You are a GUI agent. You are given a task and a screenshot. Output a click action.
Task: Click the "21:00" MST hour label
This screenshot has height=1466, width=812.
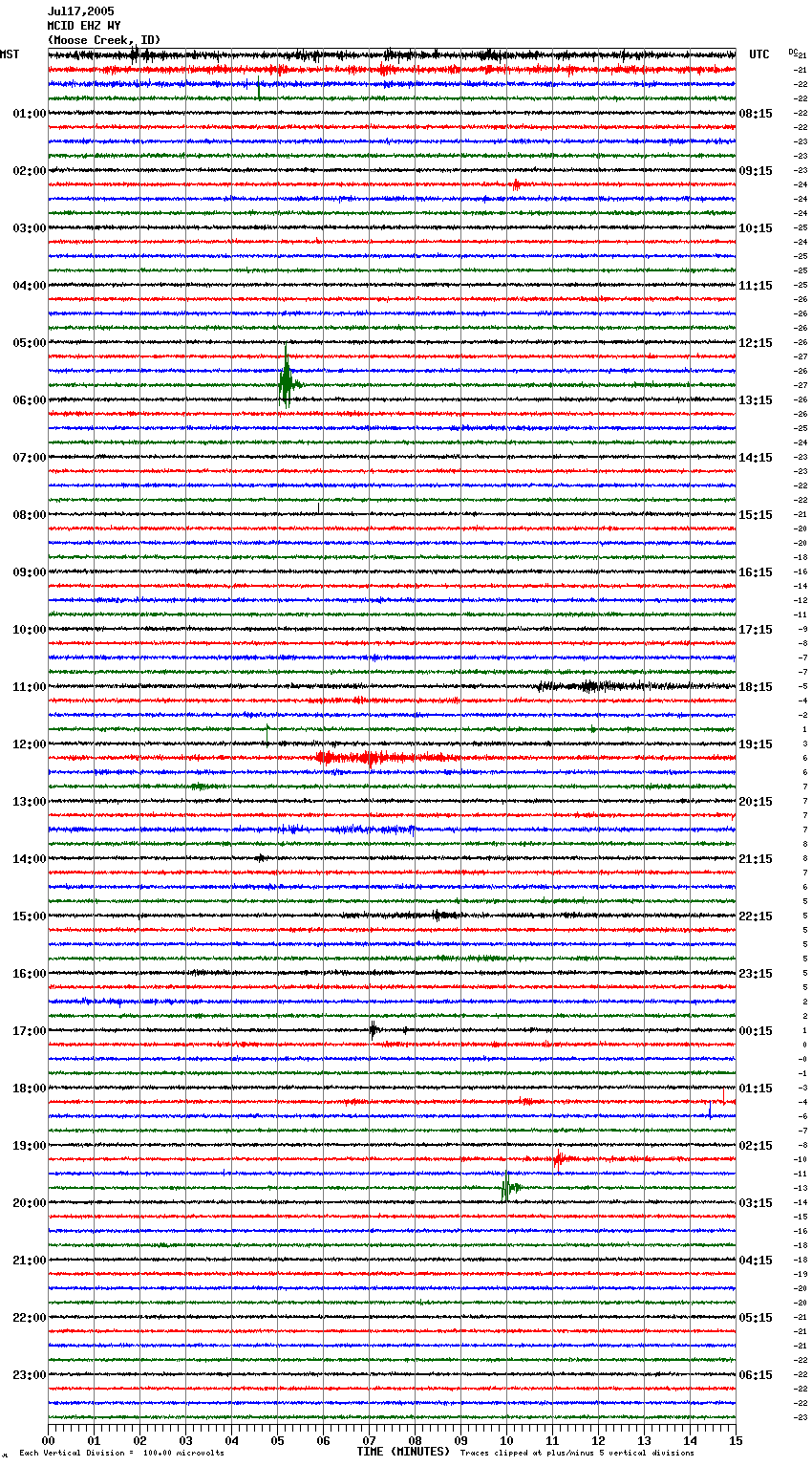(x=30, y=1261)
